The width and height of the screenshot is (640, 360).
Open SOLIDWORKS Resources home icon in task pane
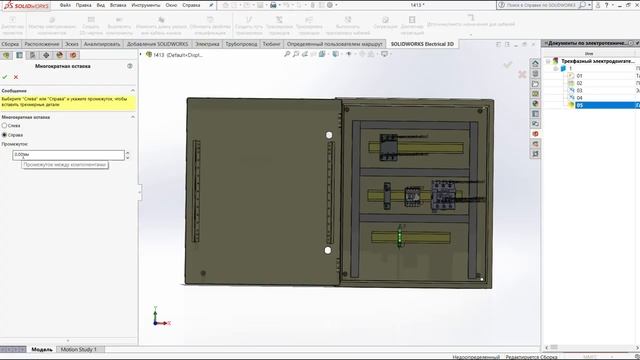535,63
